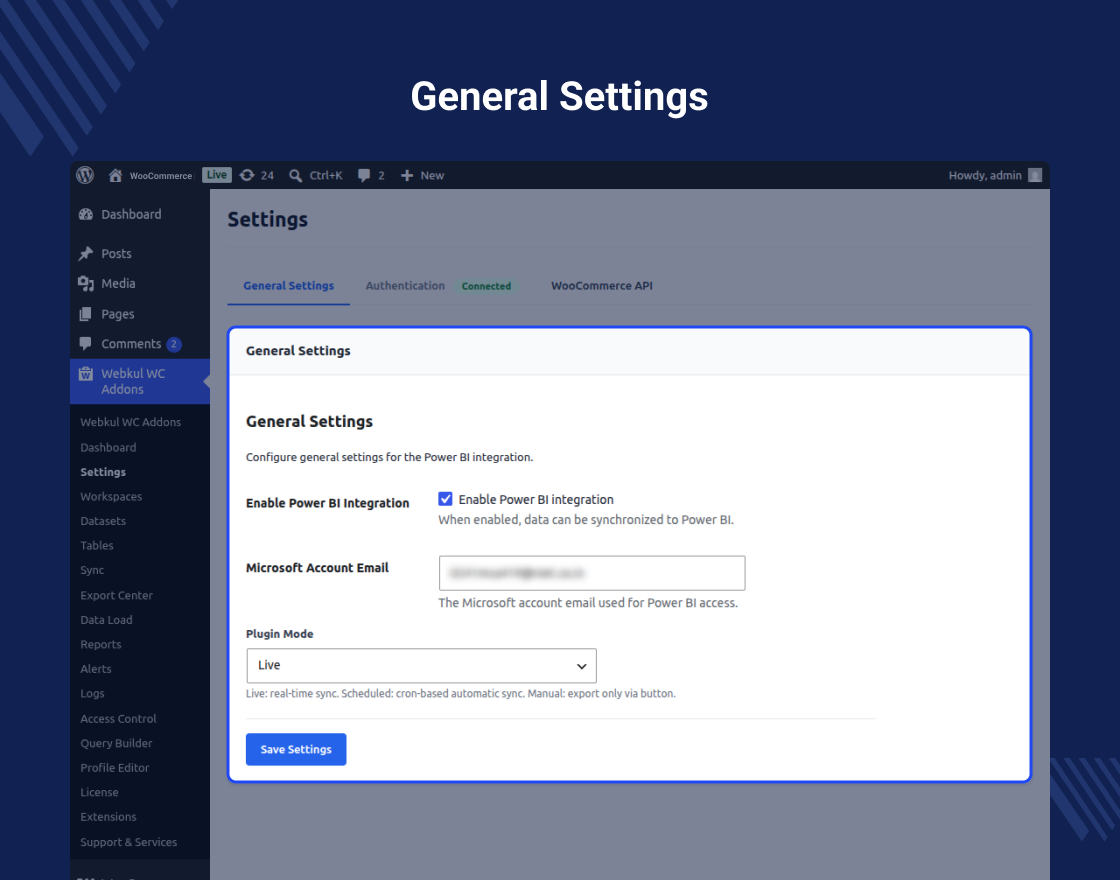1120x880 pixels.
Task: Open Workspaces in the sidebar submenu
Action: [x=111, y=496]
